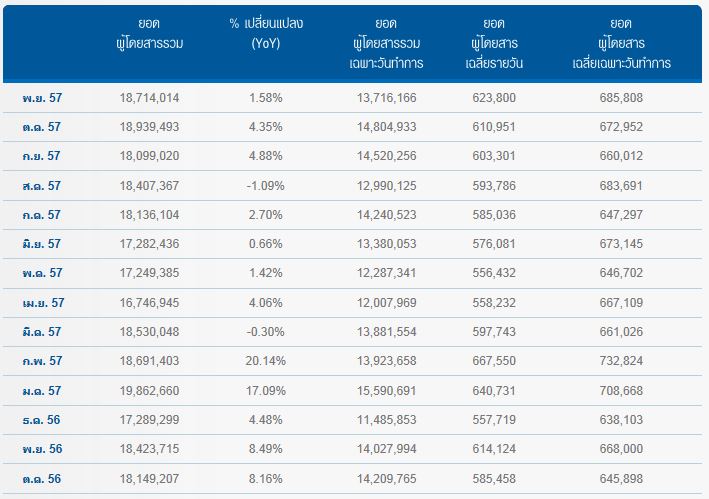
Task: Select the ยอดผู้โดยสารรวม column header
Action: coord(149,33)
